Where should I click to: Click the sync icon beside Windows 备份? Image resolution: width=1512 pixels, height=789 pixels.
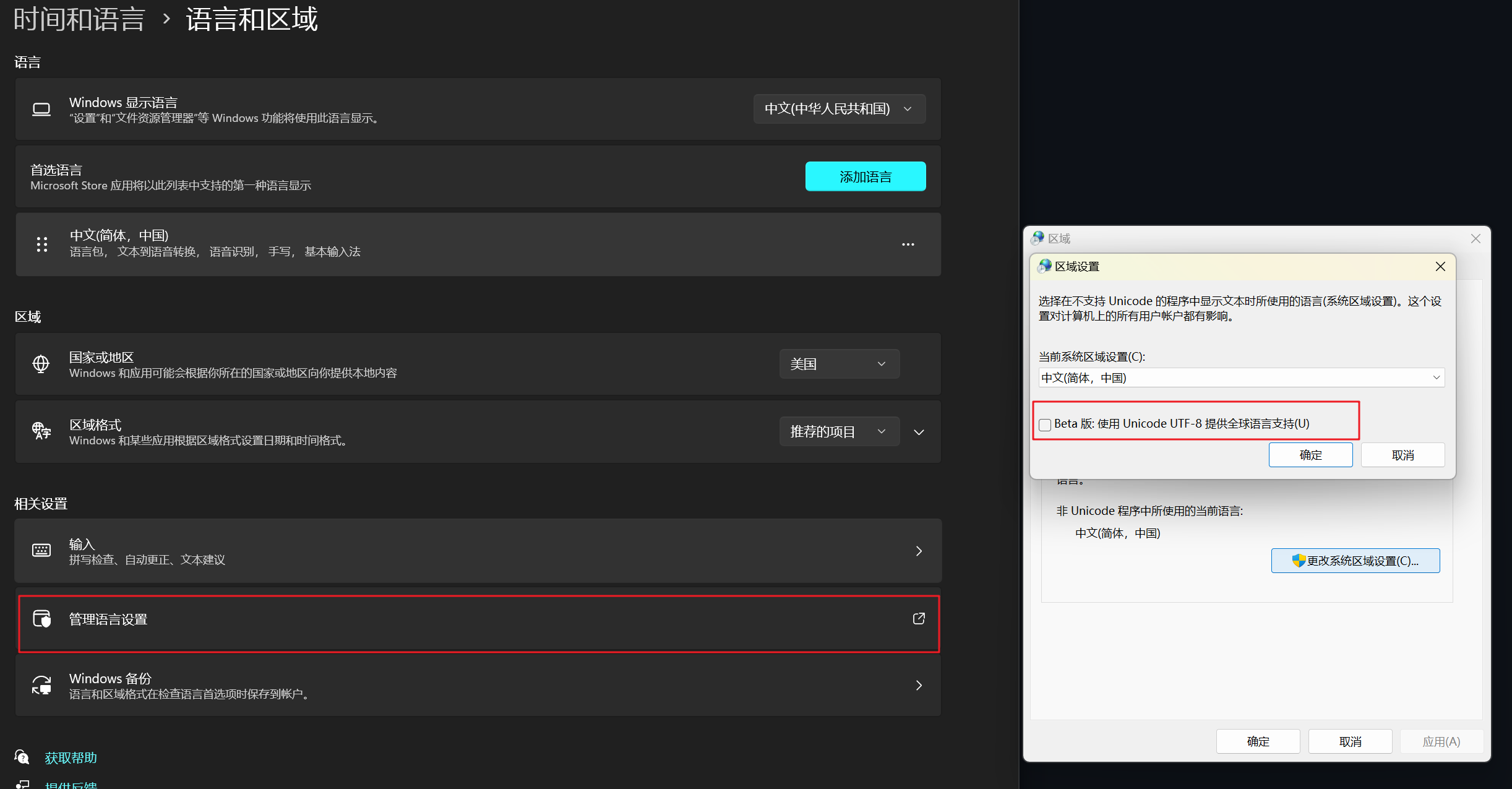tap(41, 685)
